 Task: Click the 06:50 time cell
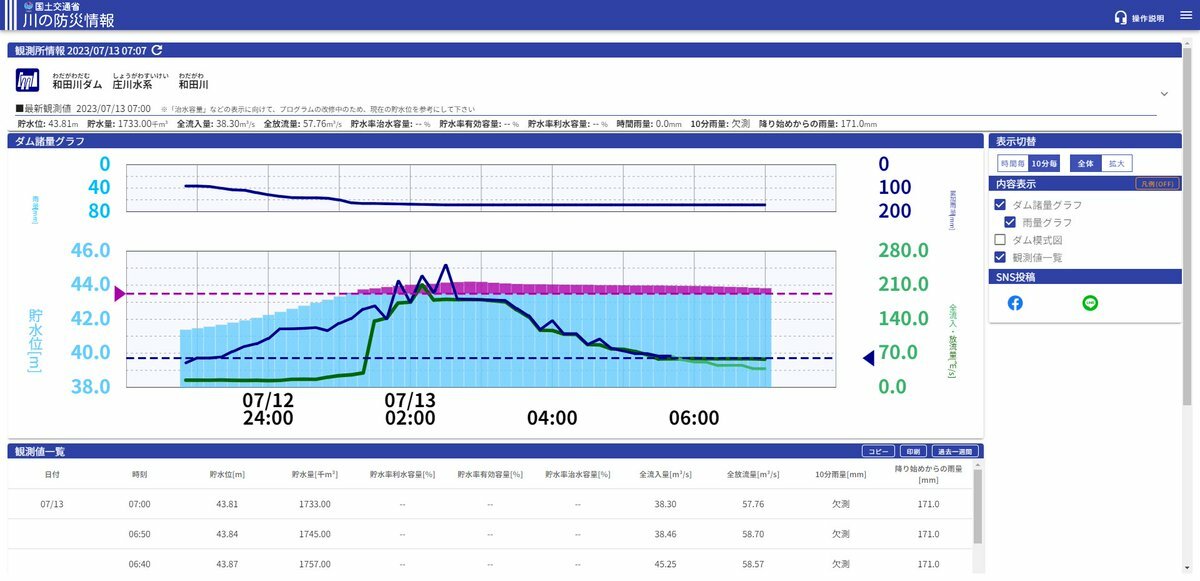[140, 535]
